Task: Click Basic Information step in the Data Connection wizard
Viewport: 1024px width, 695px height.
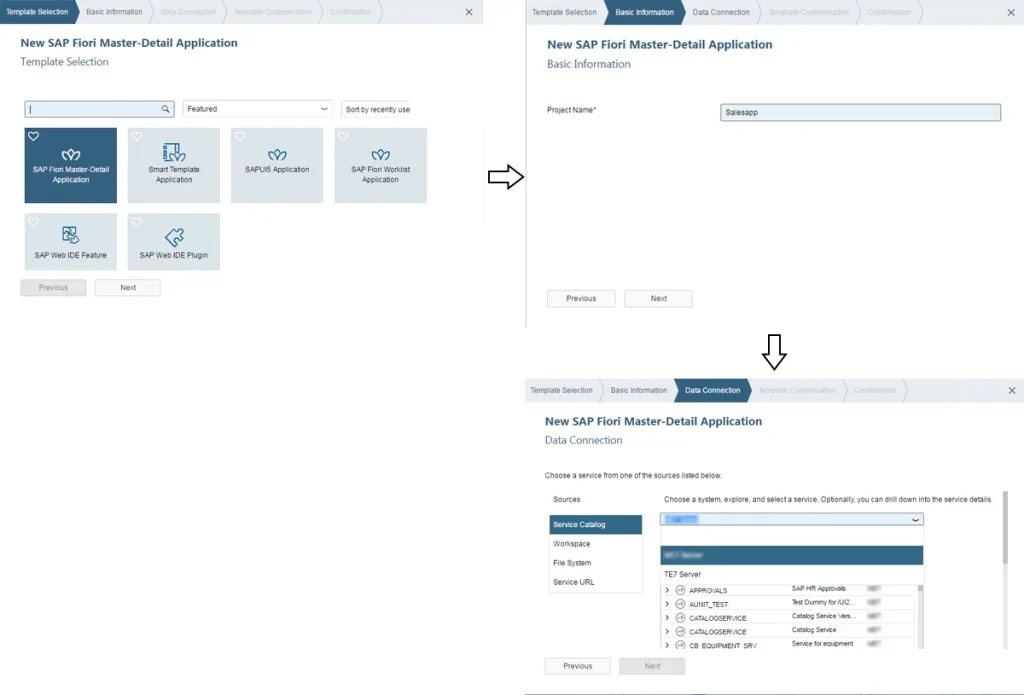Action: point(639,390)
